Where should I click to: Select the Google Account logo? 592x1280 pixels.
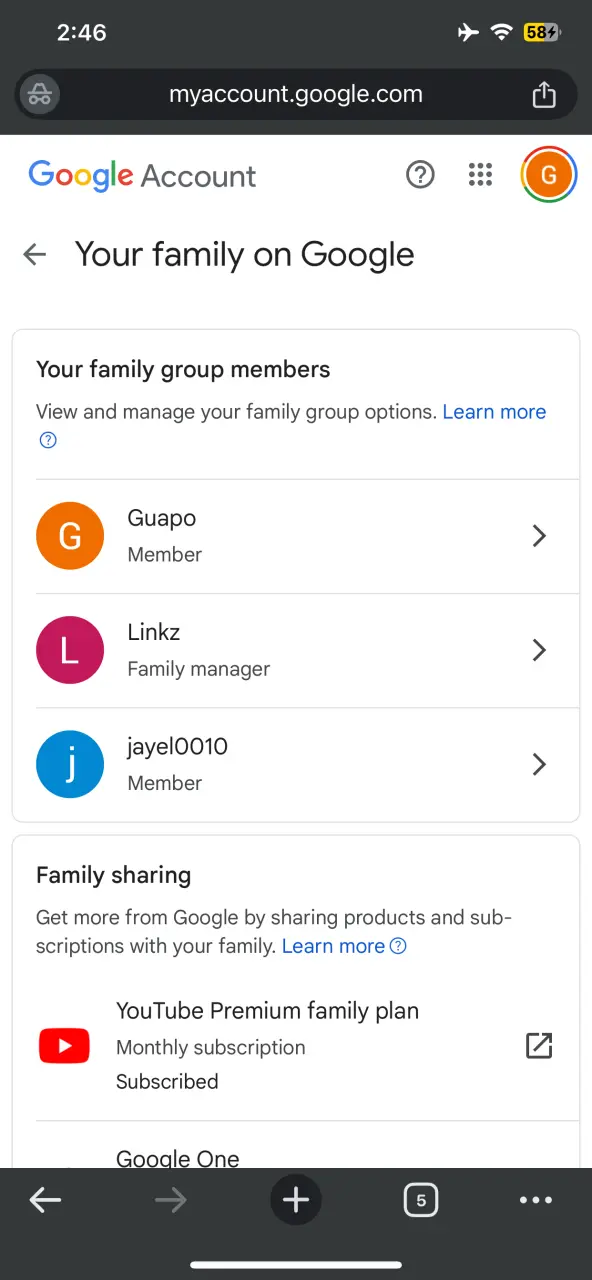142,176
